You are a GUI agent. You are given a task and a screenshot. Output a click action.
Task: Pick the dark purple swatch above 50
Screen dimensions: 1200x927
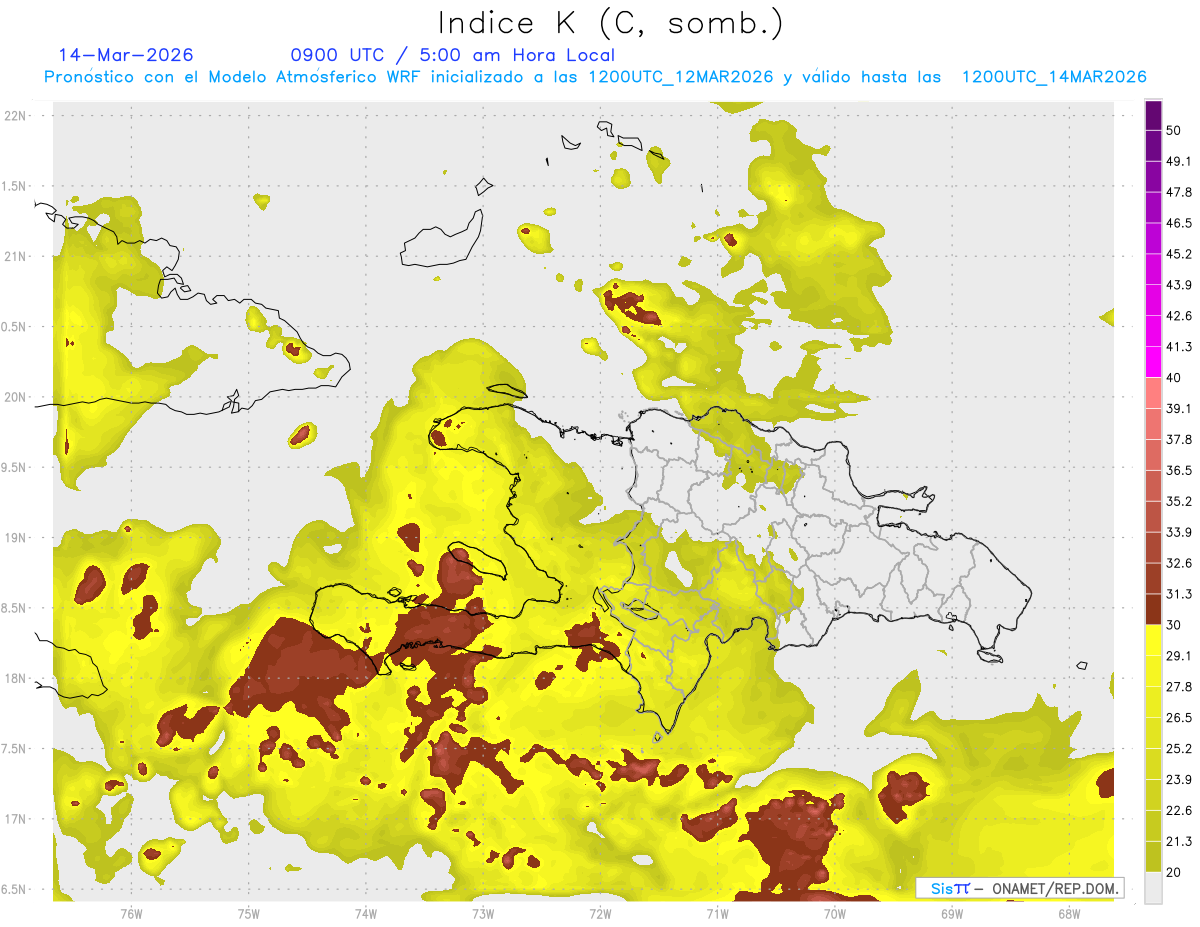click(x=1153, y=115)
